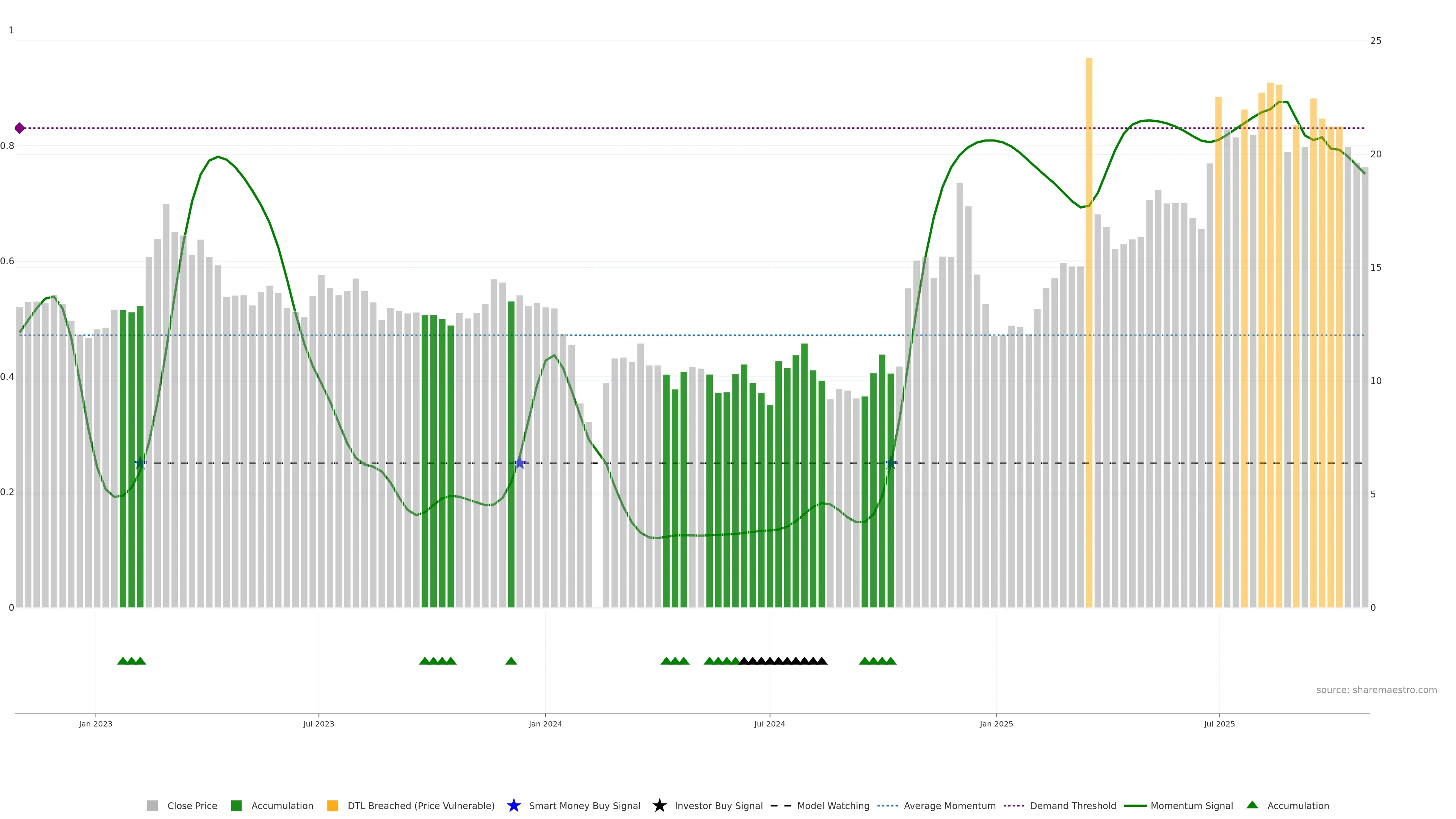Click the single green triangle before Jan 2024
This screenshot has height=819, width=1456.
pos(511,661)
